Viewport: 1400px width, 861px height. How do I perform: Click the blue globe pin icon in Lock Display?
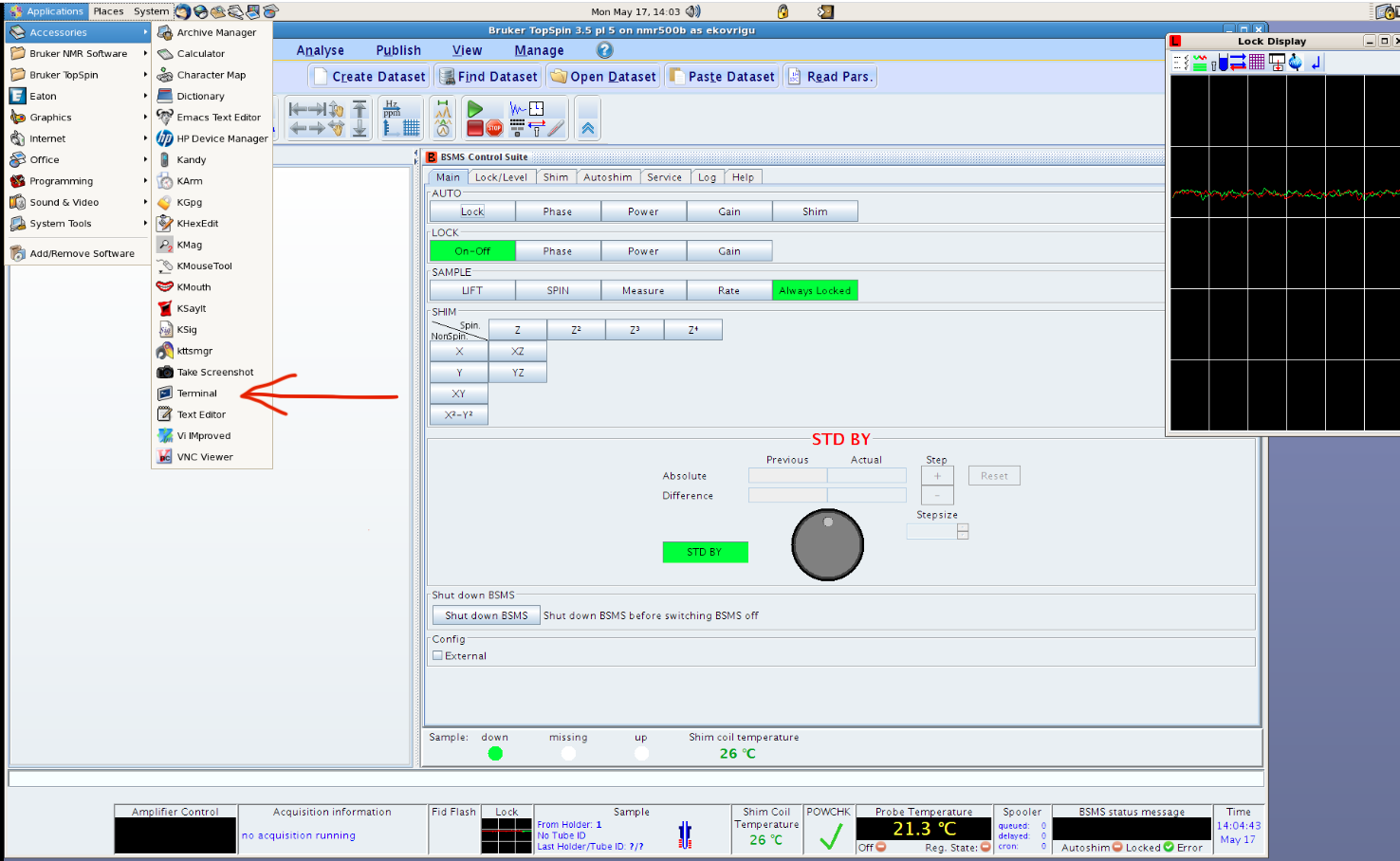[x=1295, y=62]
